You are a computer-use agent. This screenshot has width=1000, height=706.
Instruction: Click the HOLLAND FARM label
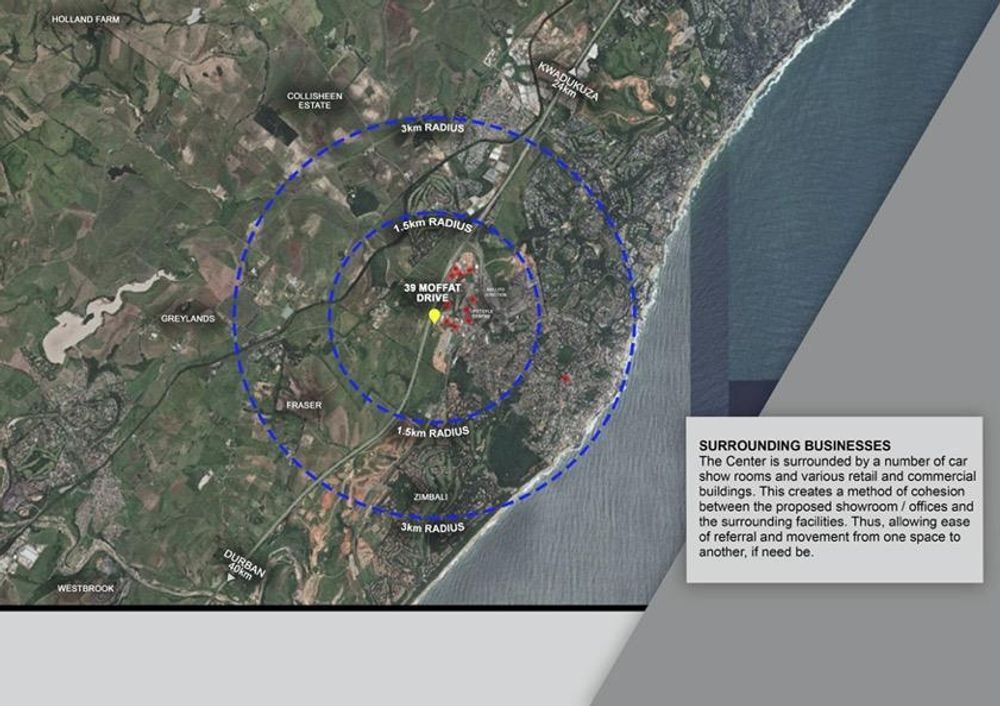[x=85, y=19]
